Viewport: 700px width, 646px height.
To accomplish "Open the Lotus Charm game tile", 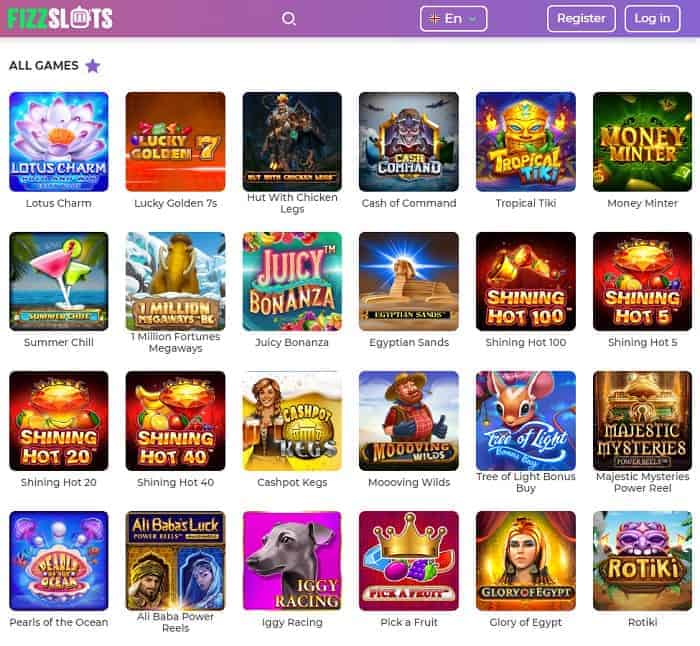I will coord(59,142).
